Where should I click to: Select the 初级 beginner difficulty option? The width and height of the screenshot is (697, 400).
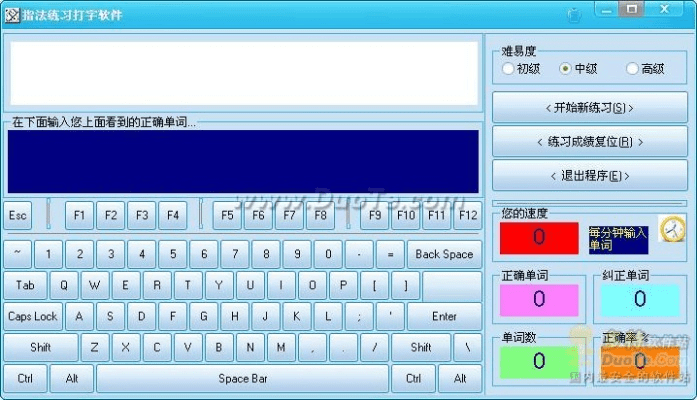coord(509,69)
